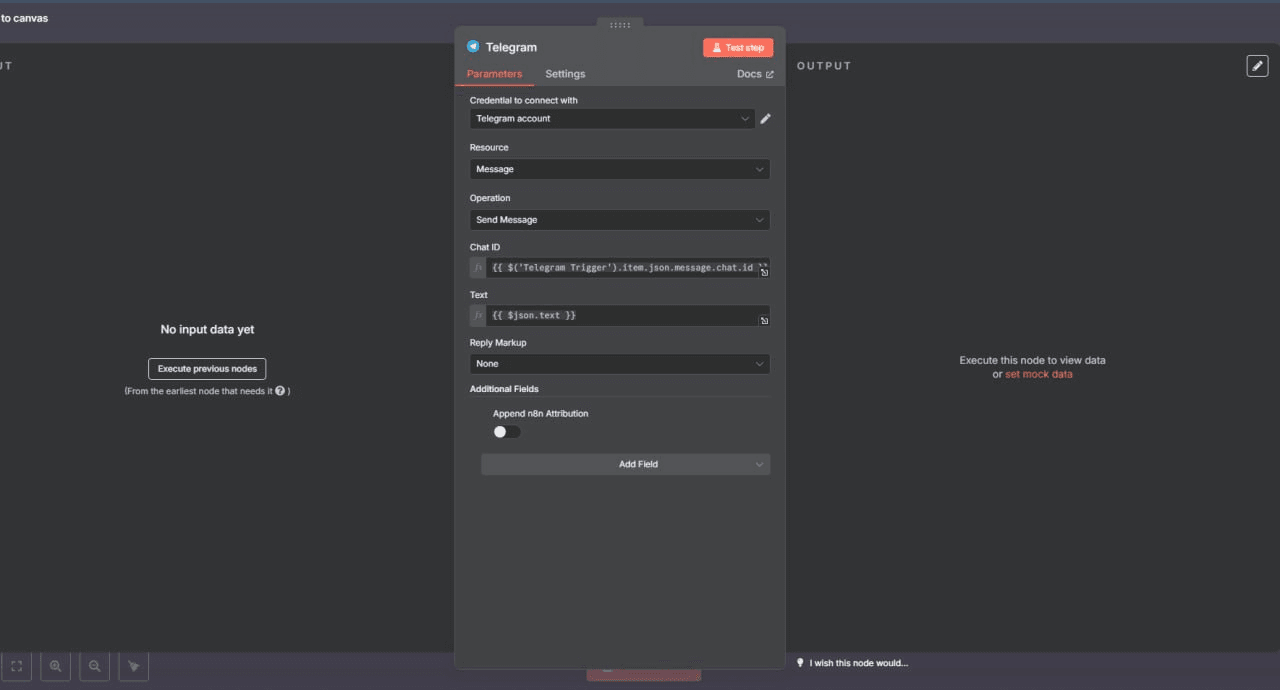1280x690 pixels.
Task: Open the Telegram account credential dropdown
Action: pos(612,119)
